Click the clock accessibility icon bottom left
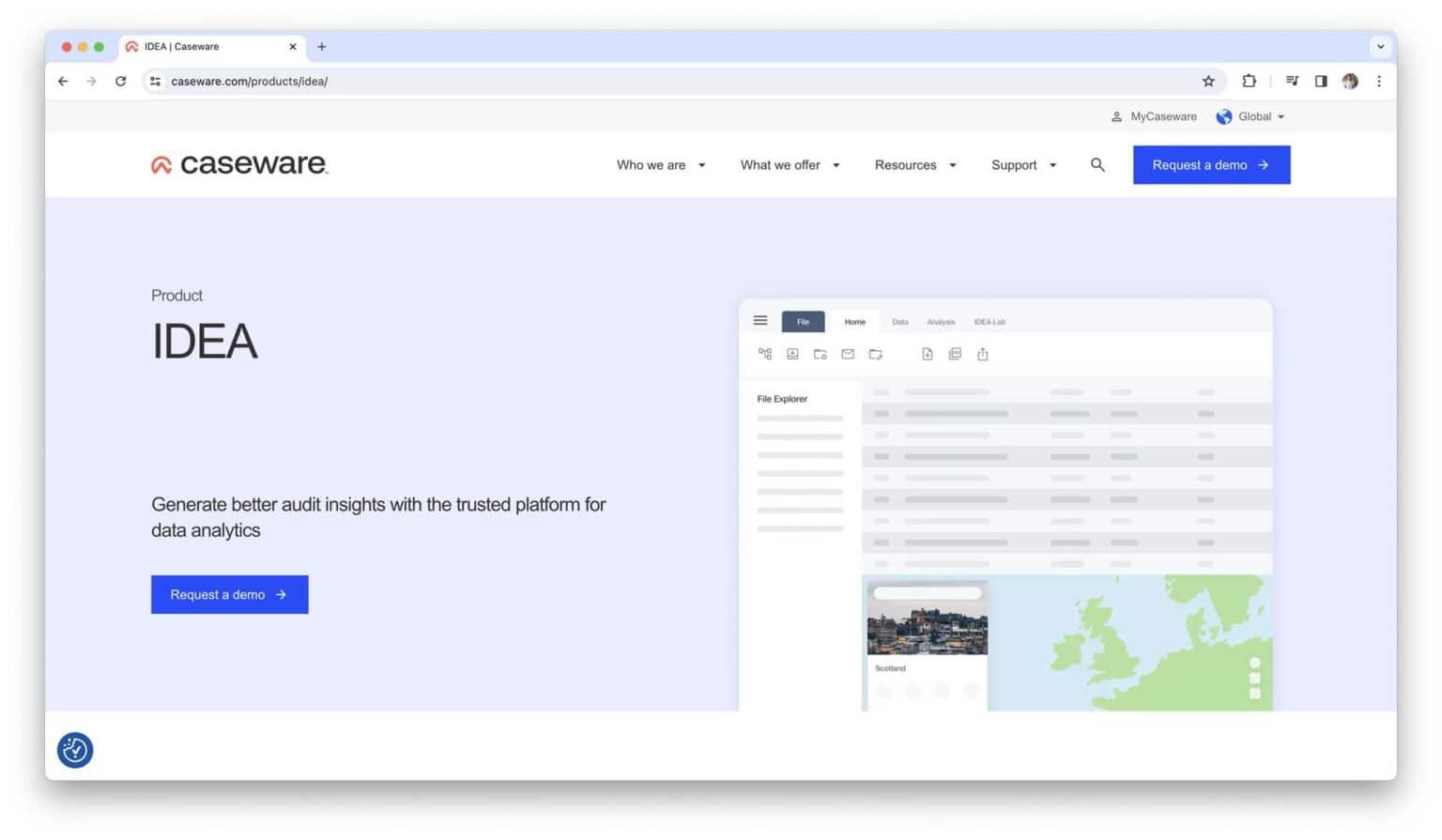 tap(74, 750)
